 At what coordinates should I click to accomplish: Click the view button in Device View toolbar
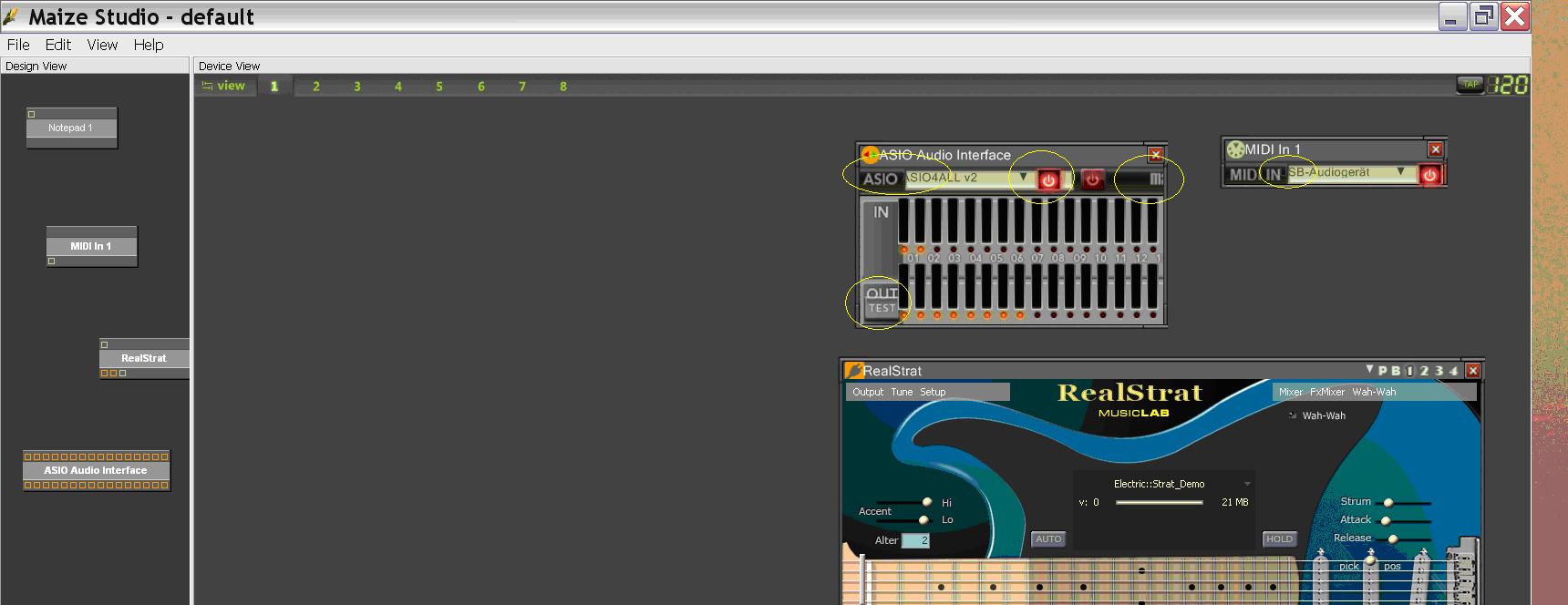(223, 86)
